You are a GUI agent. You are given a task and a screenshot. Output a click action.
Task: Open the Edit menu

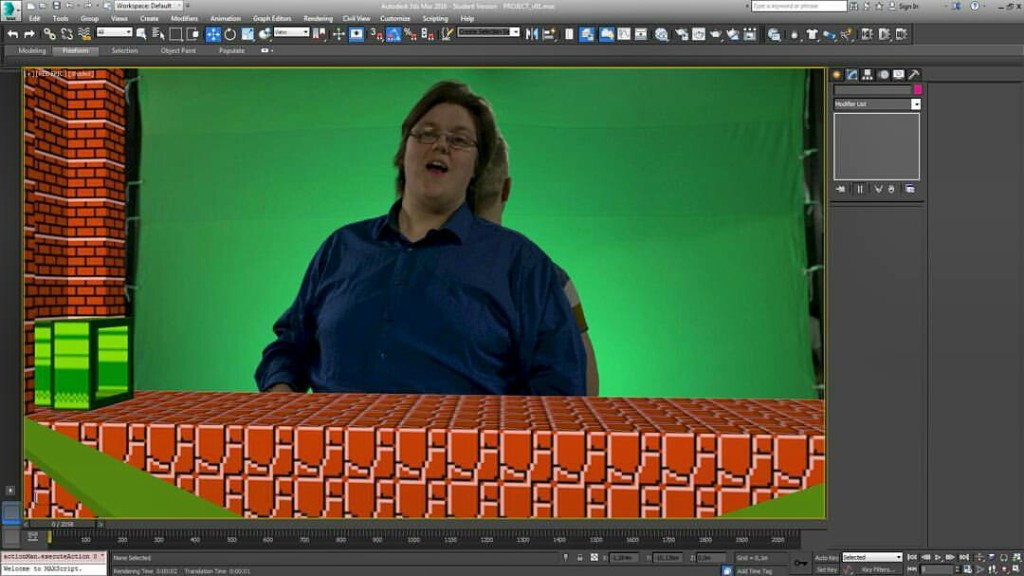point(35,18)
